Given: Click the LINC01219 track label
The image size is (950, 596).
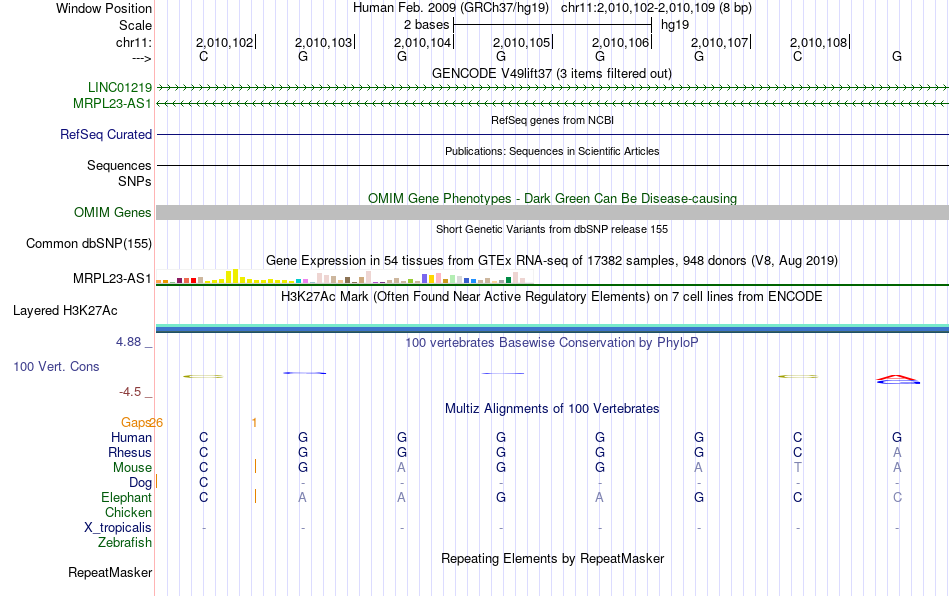Looking at the screenshot, I should click(x=120, y=87).
